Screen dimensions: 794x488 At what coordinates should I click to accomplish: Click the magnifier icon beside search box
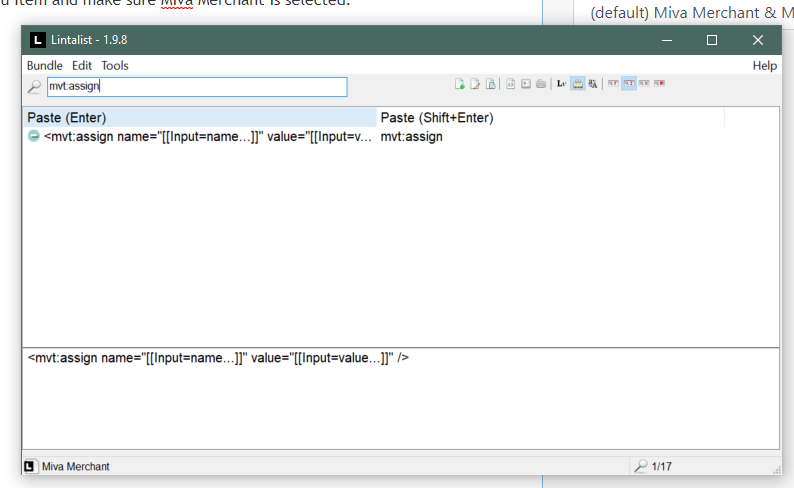[35, 87]
